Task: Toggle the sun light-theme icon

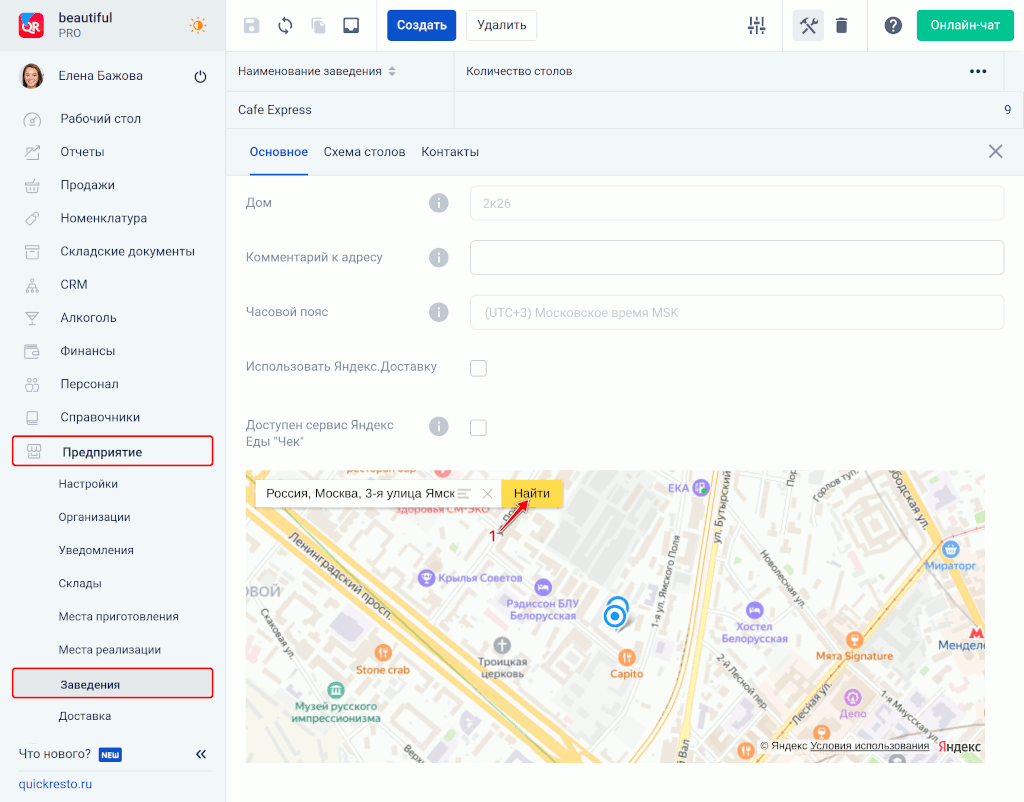Action: coord(198,25)
